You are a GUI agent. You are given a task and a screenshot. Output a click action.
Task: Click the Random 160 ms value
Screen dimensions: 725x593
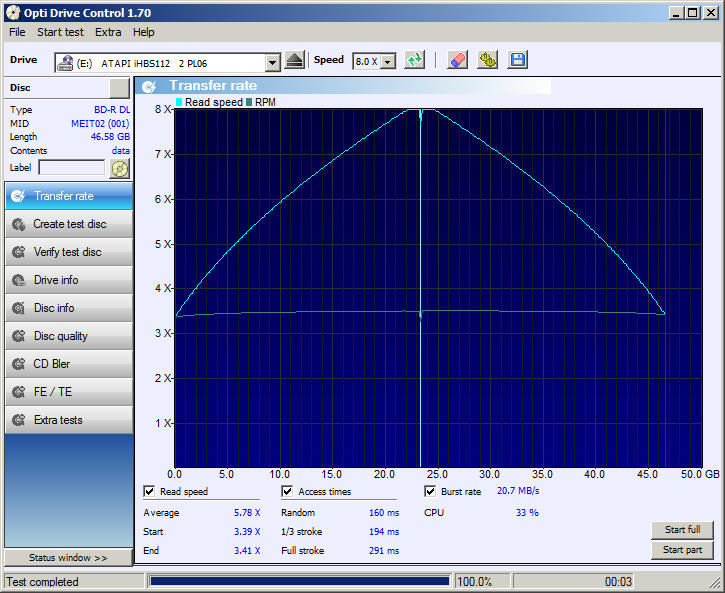[384, 513]
